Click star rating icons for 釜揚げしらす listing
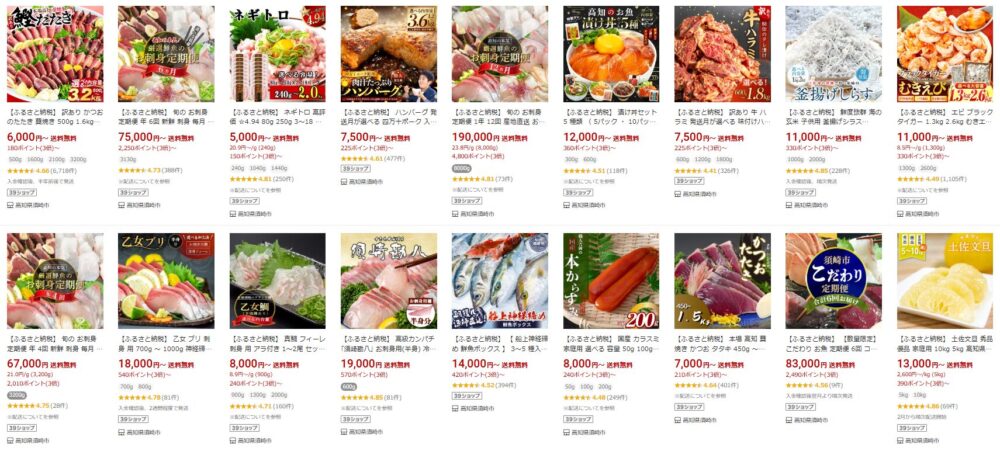This screenshot has height=451, width=1000. pyautogui.click(x=798, y=171)
